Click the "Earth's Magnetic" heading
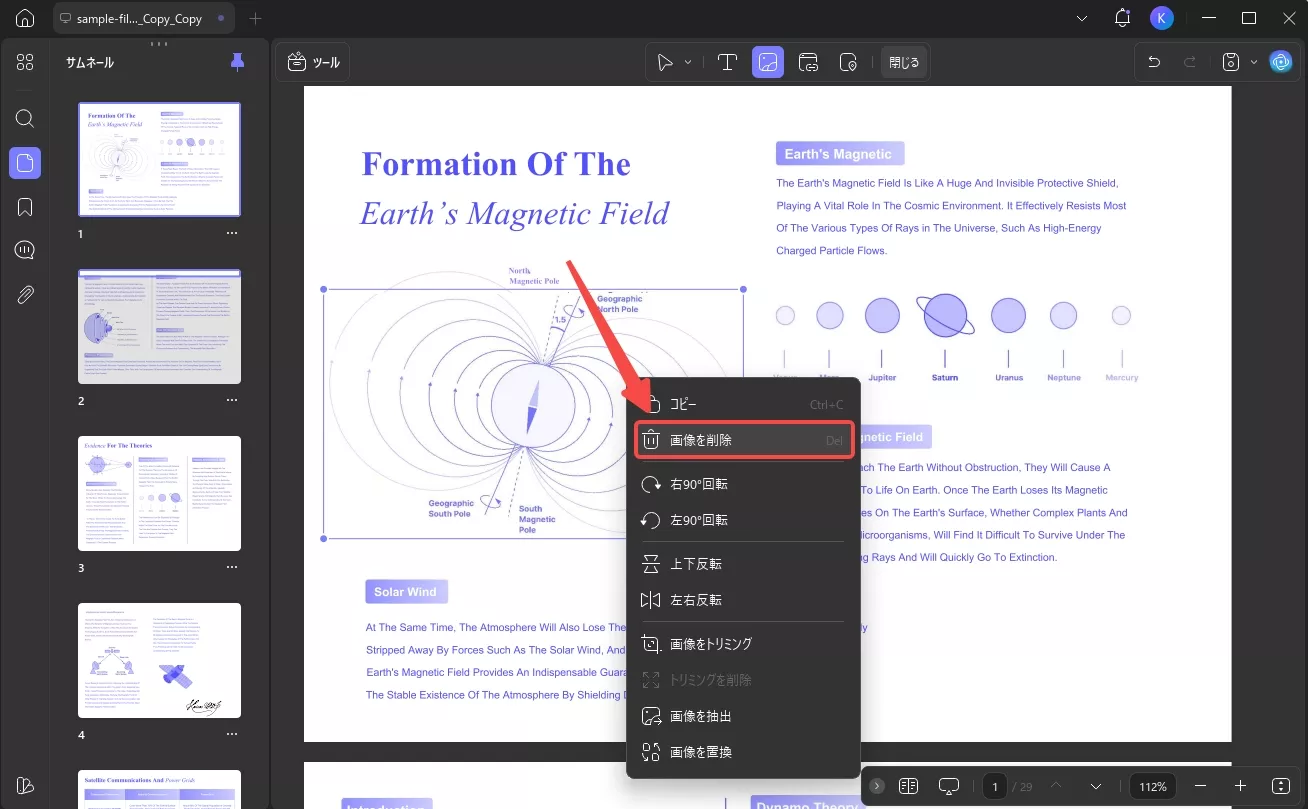Image resolution: width=1308 pixels, height=809 pixels. (x=838, y=154)
